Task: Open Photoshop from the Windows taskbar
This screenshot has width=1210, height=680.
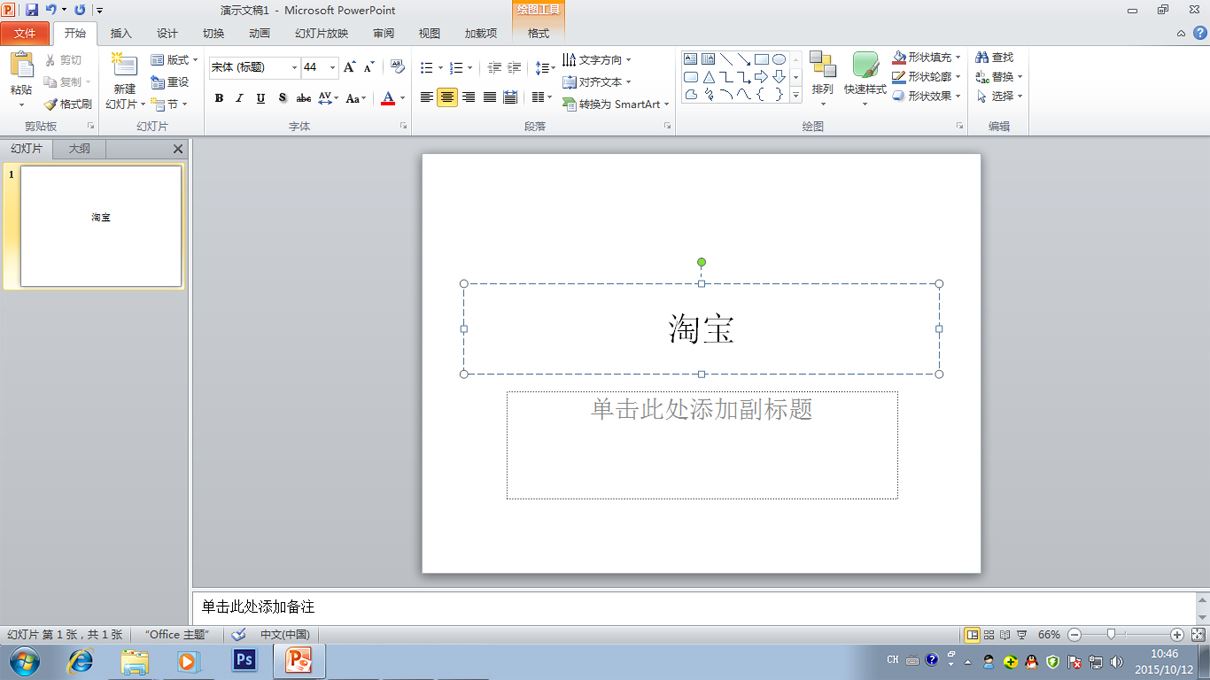Action: (x=244, y=661)
